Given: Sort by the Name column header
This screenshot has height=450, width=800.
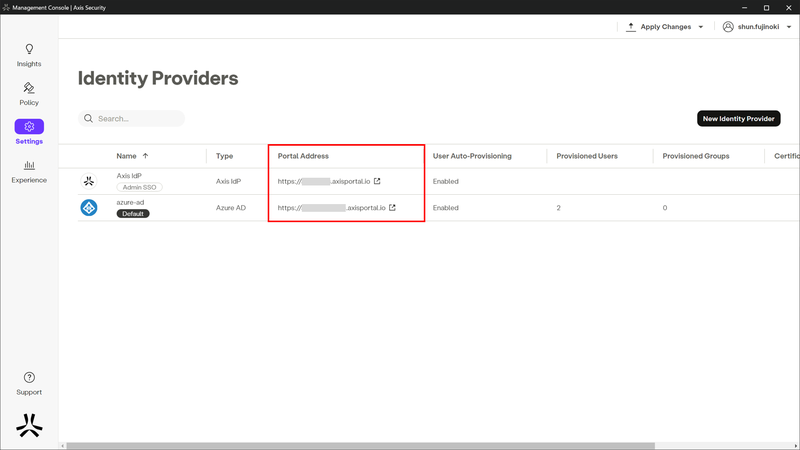Looking at the screenshot, I should point(126,156).
